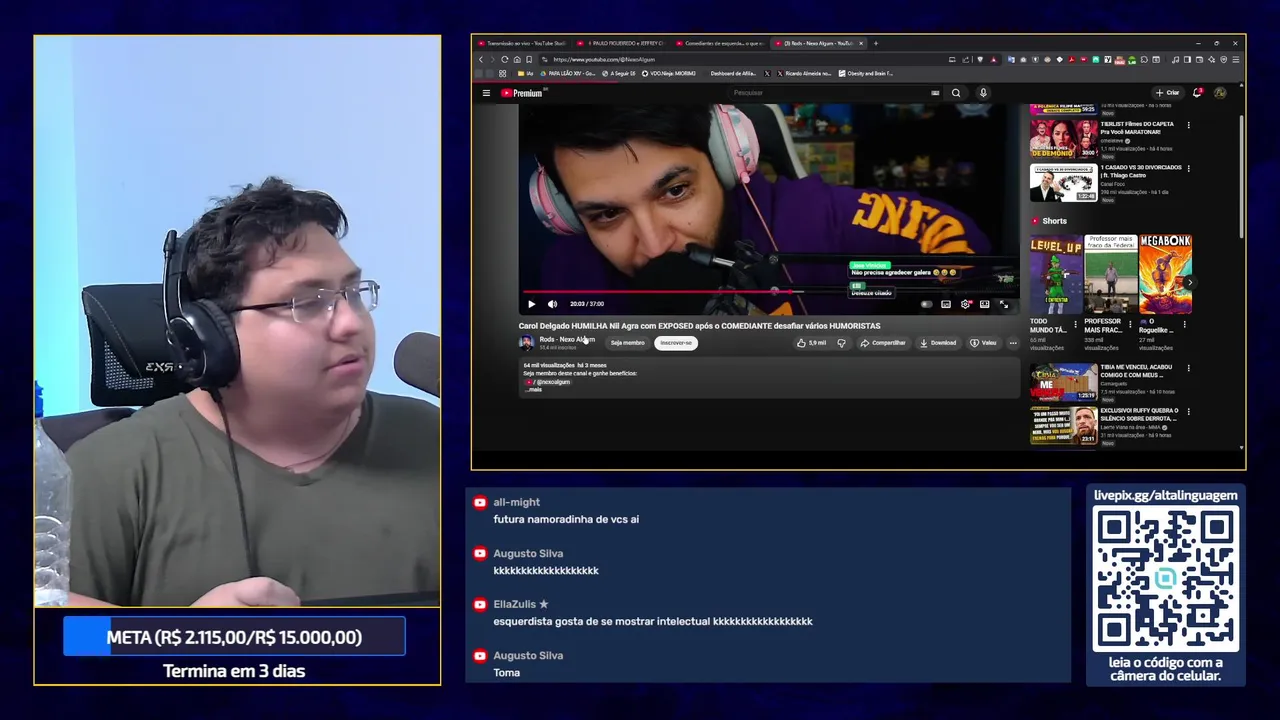Reload the page with the refresh icon
Image resolution: width=1280 pixels, height=720 pixels.
click(504, 59)
